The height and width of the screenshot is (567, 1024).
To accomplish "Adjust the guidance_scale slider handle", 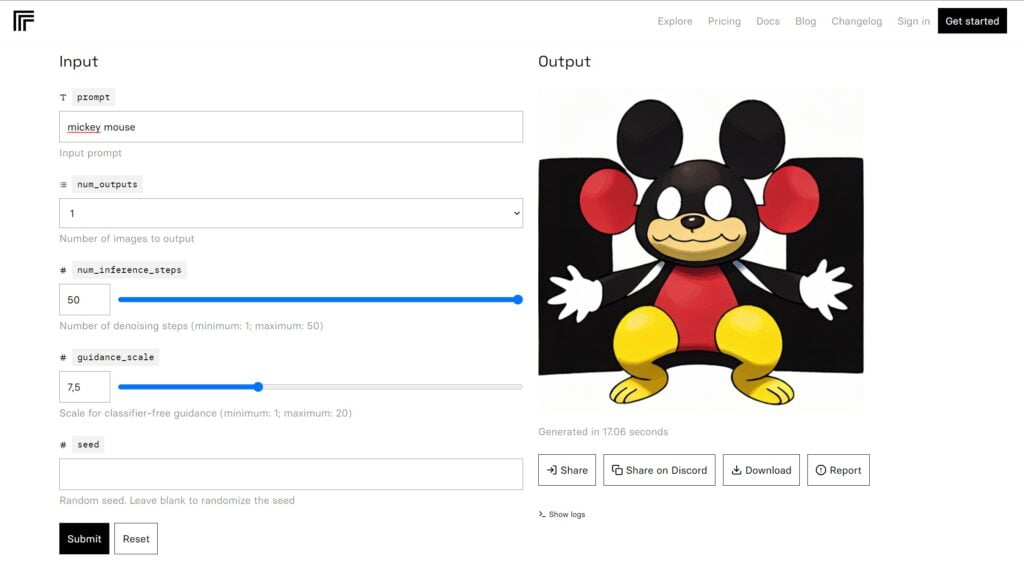I will 258,387.
